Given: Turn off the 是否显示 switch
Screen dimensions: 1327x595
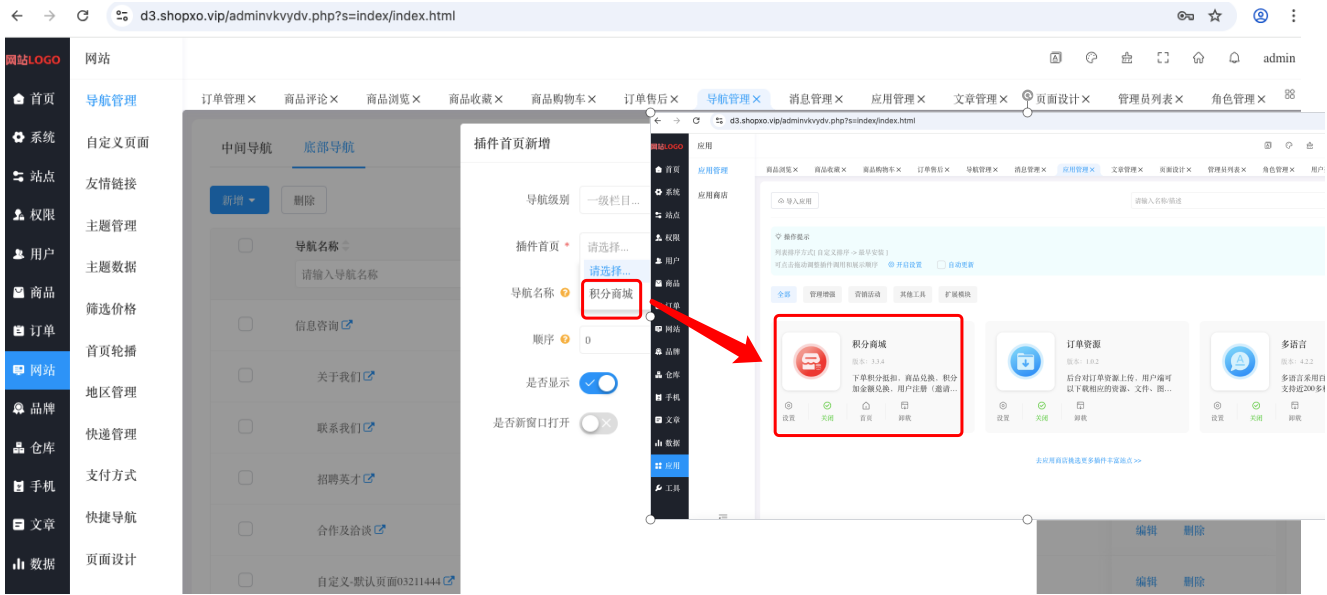Looking at the screenshot, I should 598,383.
